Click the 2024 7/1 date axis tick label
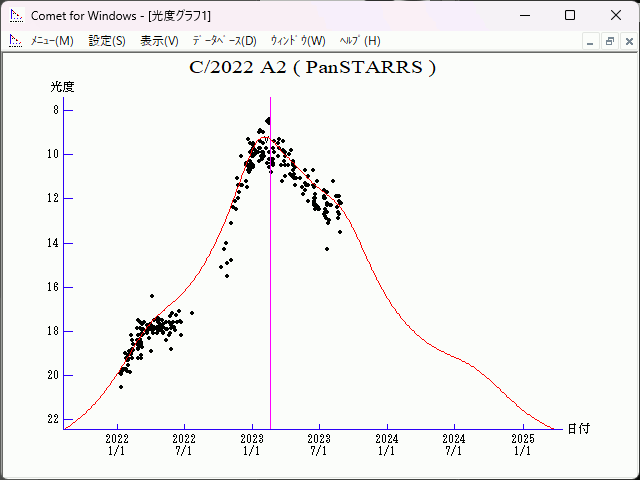 tap(454, 445)
